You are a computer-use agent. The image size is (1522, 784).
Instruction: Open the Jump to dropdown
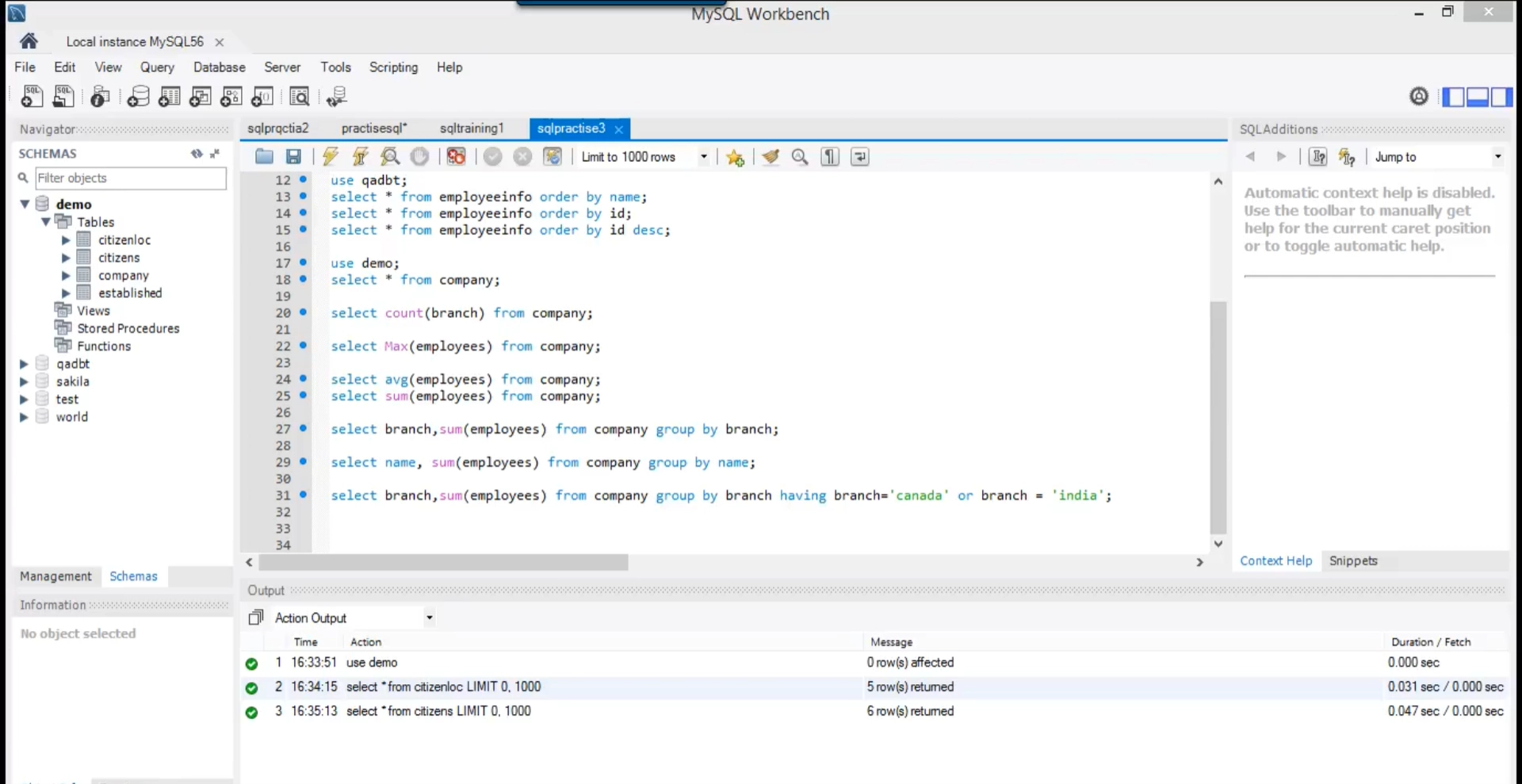coord(1497,157)
